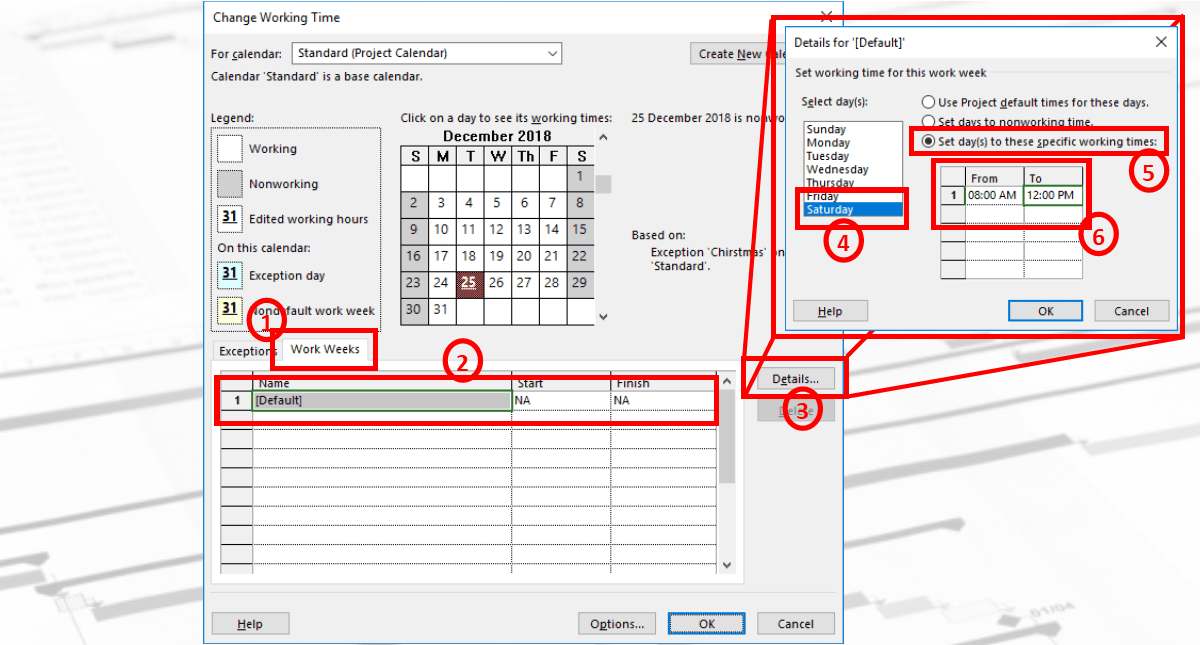Select Sunday in the day list
Viewport: 1200px width, 645px height.
[826, 130]
